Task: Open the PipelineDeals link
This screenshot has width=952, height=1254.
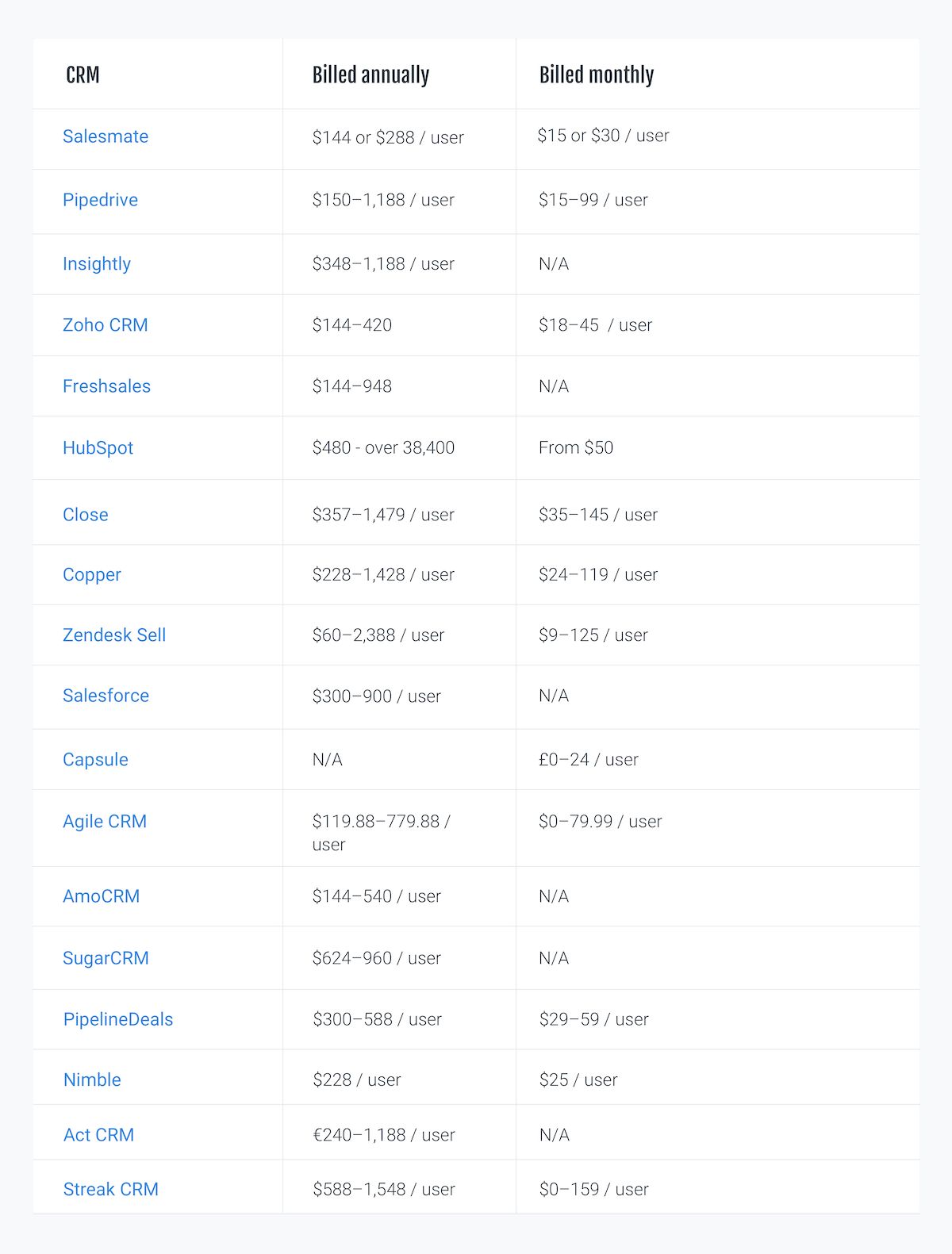Action: coord(118,1019)
